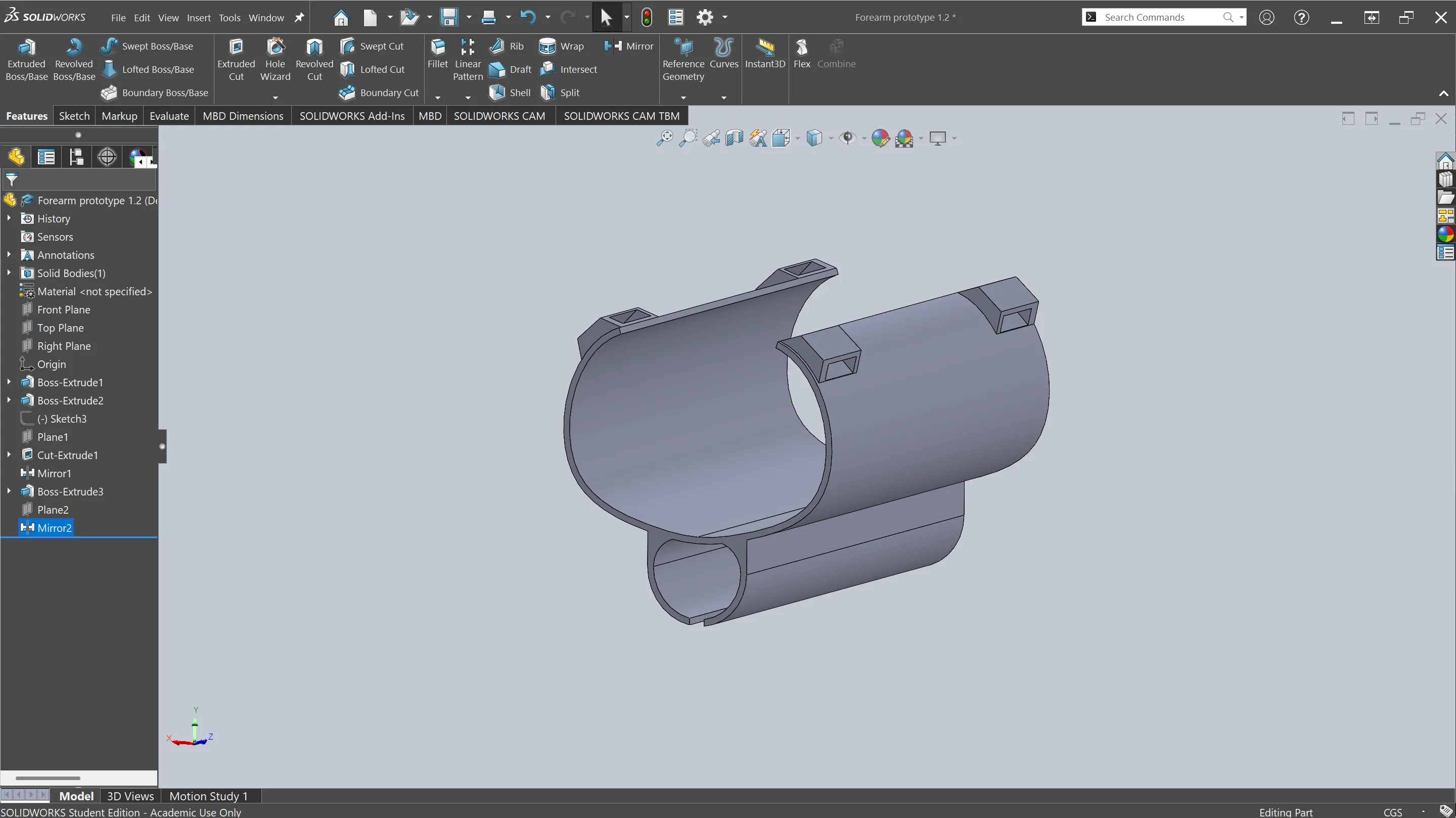Viewport: 1456px width, 818px height.
Task: Choose Swept Boss/Base feature
Action: coord(147,46)
